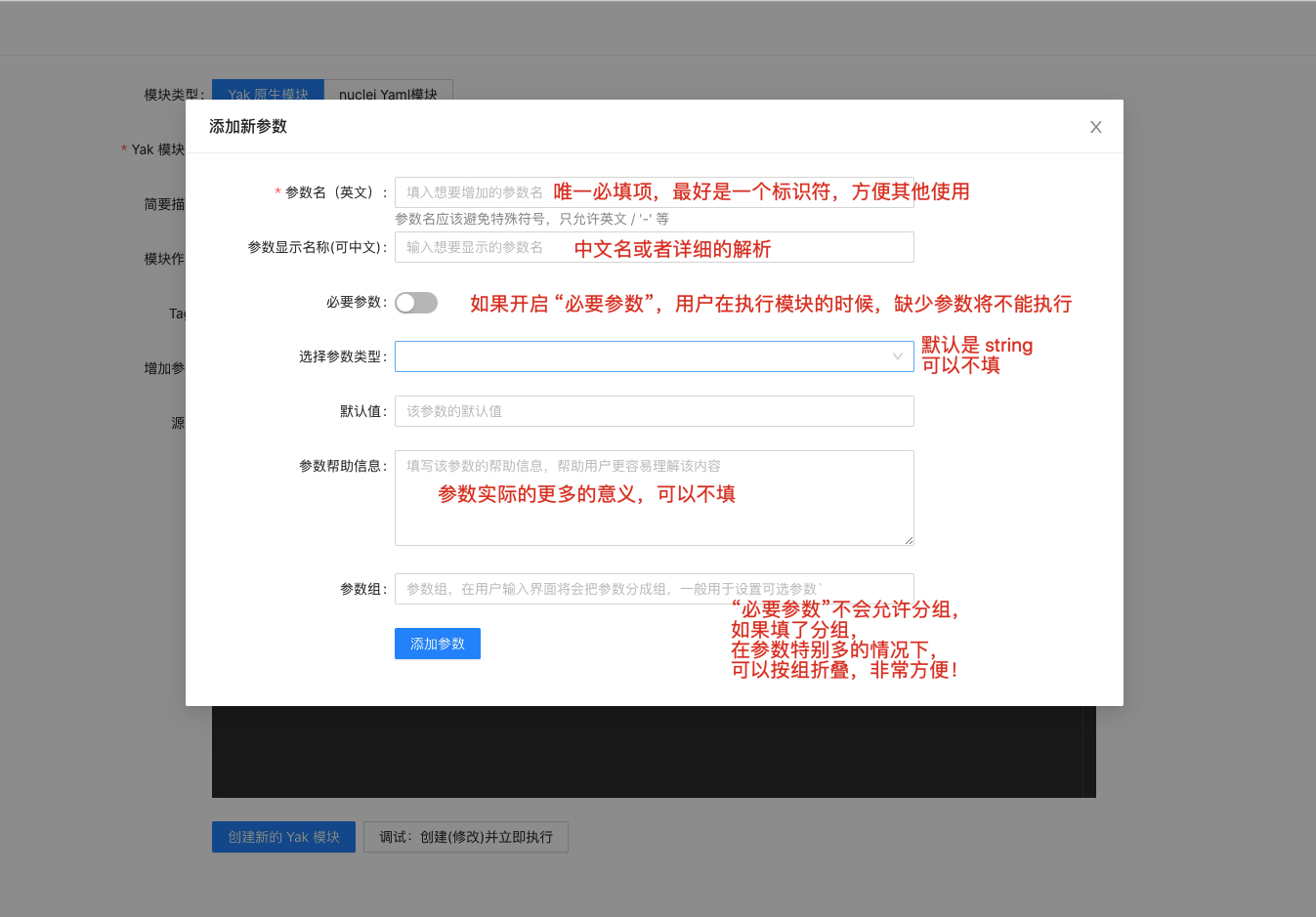Click the 必要参数 label text
This screenshot has width=1316, height=917.
(355, 303)
